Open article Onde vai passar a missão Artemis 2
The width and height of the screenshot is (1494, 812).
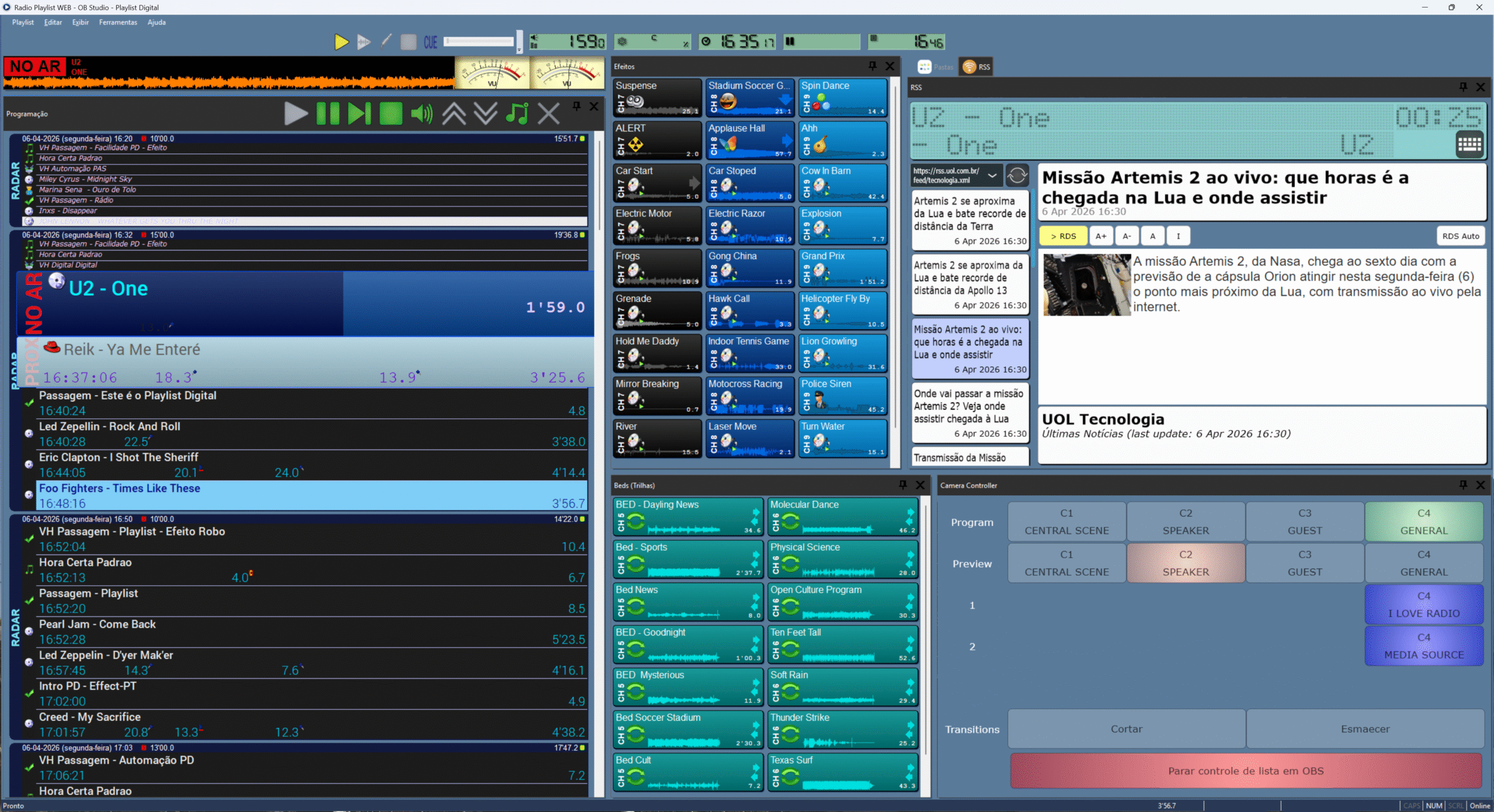pos(970,413)
